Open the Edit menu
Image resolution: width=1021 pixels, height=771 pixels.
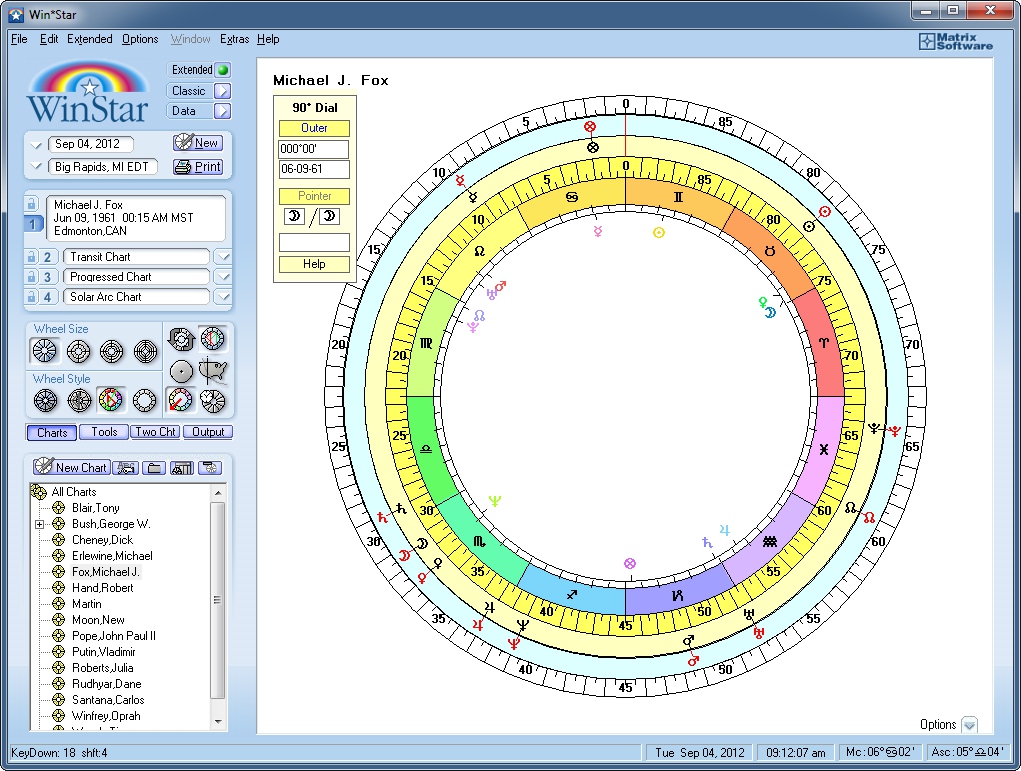pos(49,39)
